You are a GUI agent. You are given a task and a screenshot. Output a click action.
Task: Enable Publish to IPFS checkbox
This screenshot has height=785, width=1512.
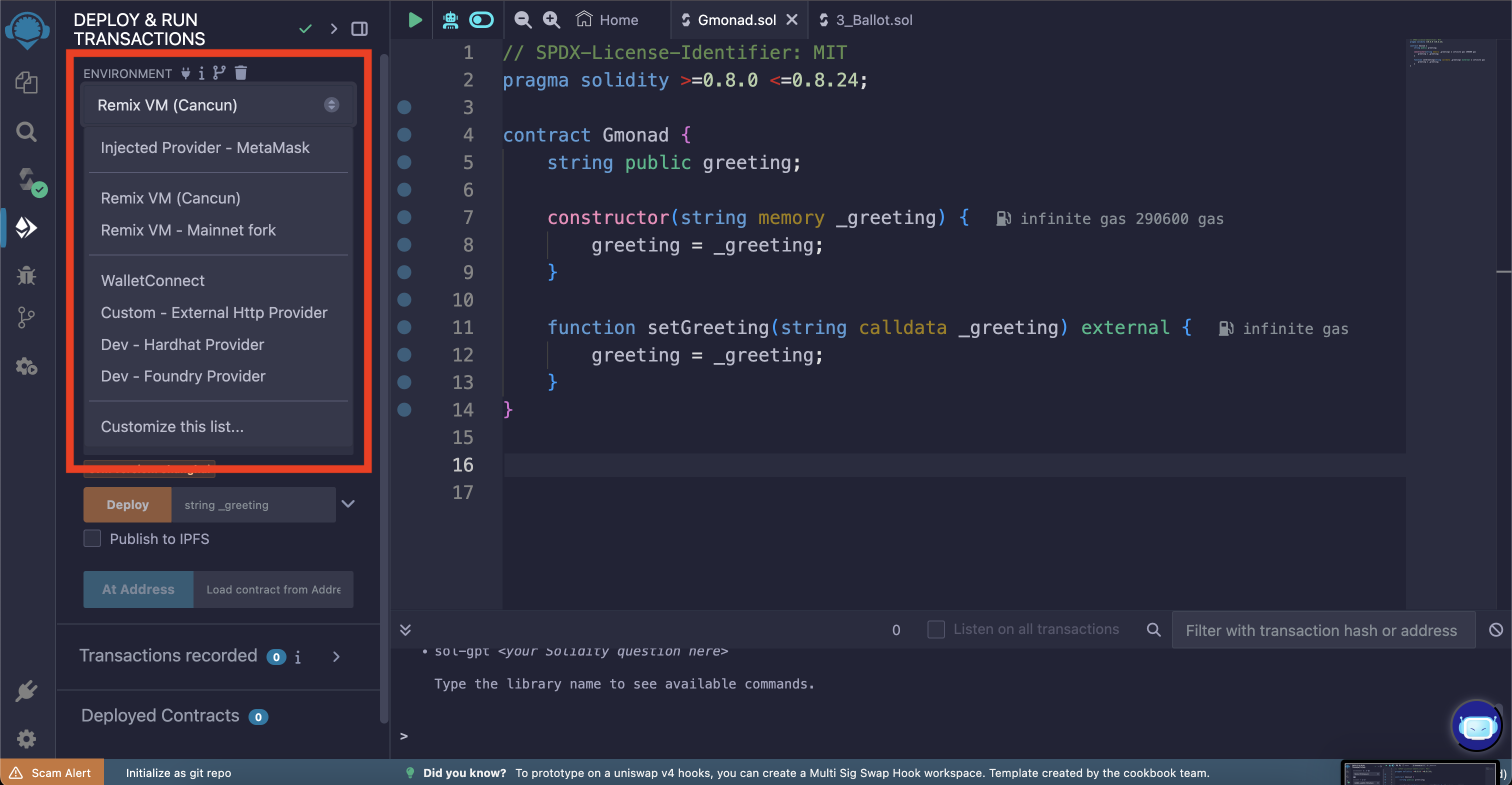92,540
